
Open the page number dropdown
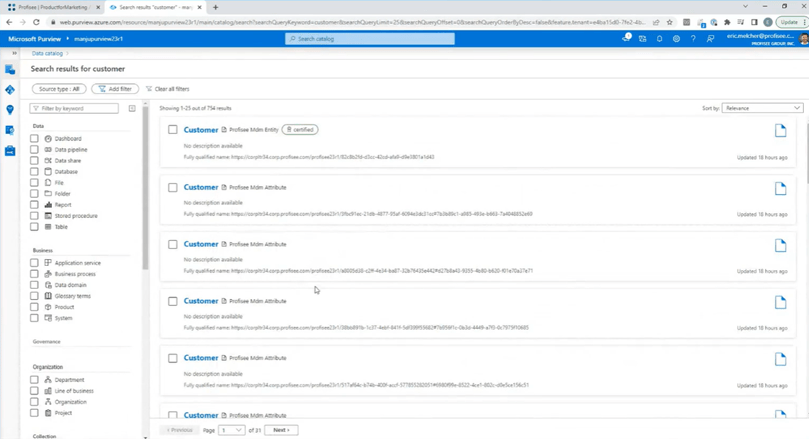click(x=231, y=430)
